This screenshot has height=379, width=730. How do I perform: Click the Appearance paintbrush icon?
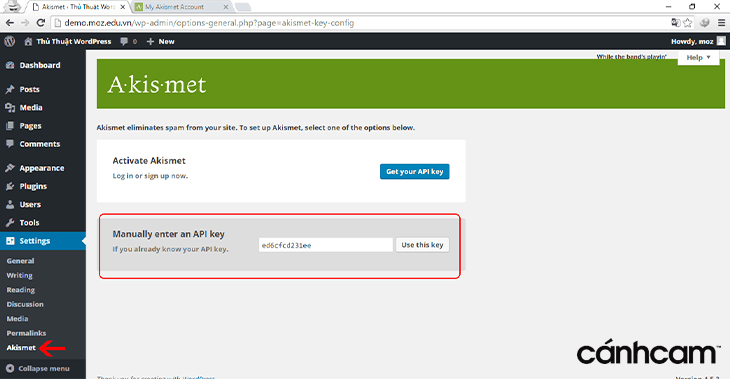(x=10, y=168)
